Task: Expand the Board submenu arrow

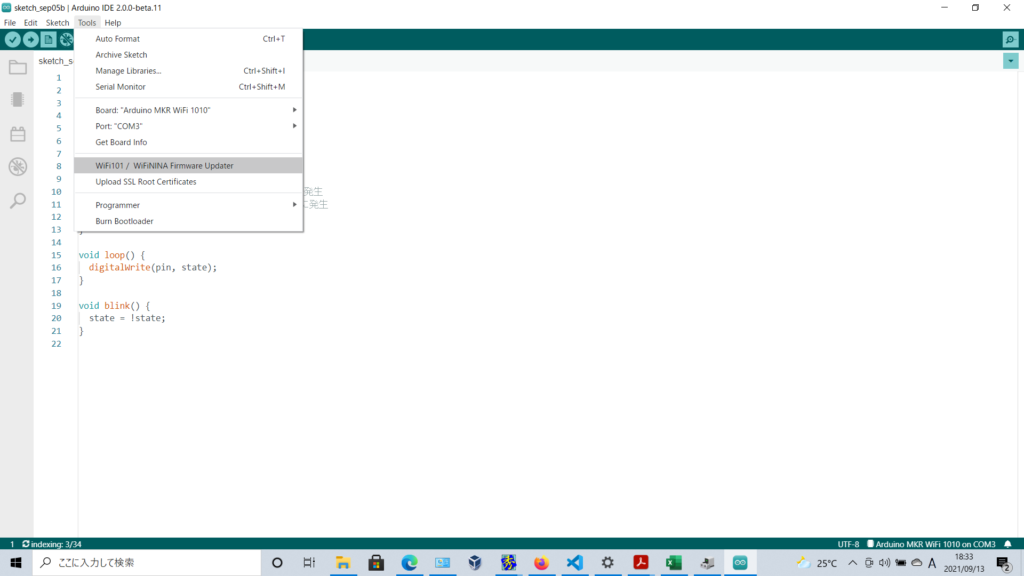Action: coord(295,110)
